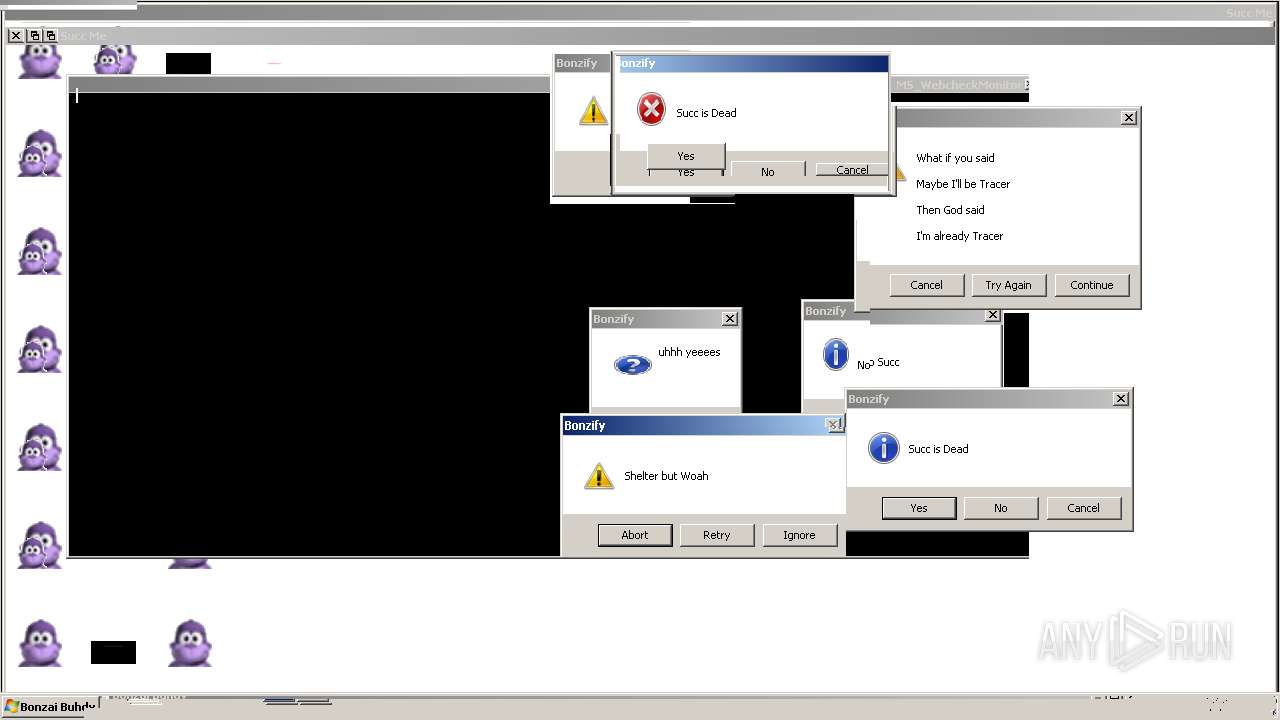Click Ignore in the Shelter but Woah dialog
The width and height of the screenshot is (1280, 720).
[x=799, y=535]
